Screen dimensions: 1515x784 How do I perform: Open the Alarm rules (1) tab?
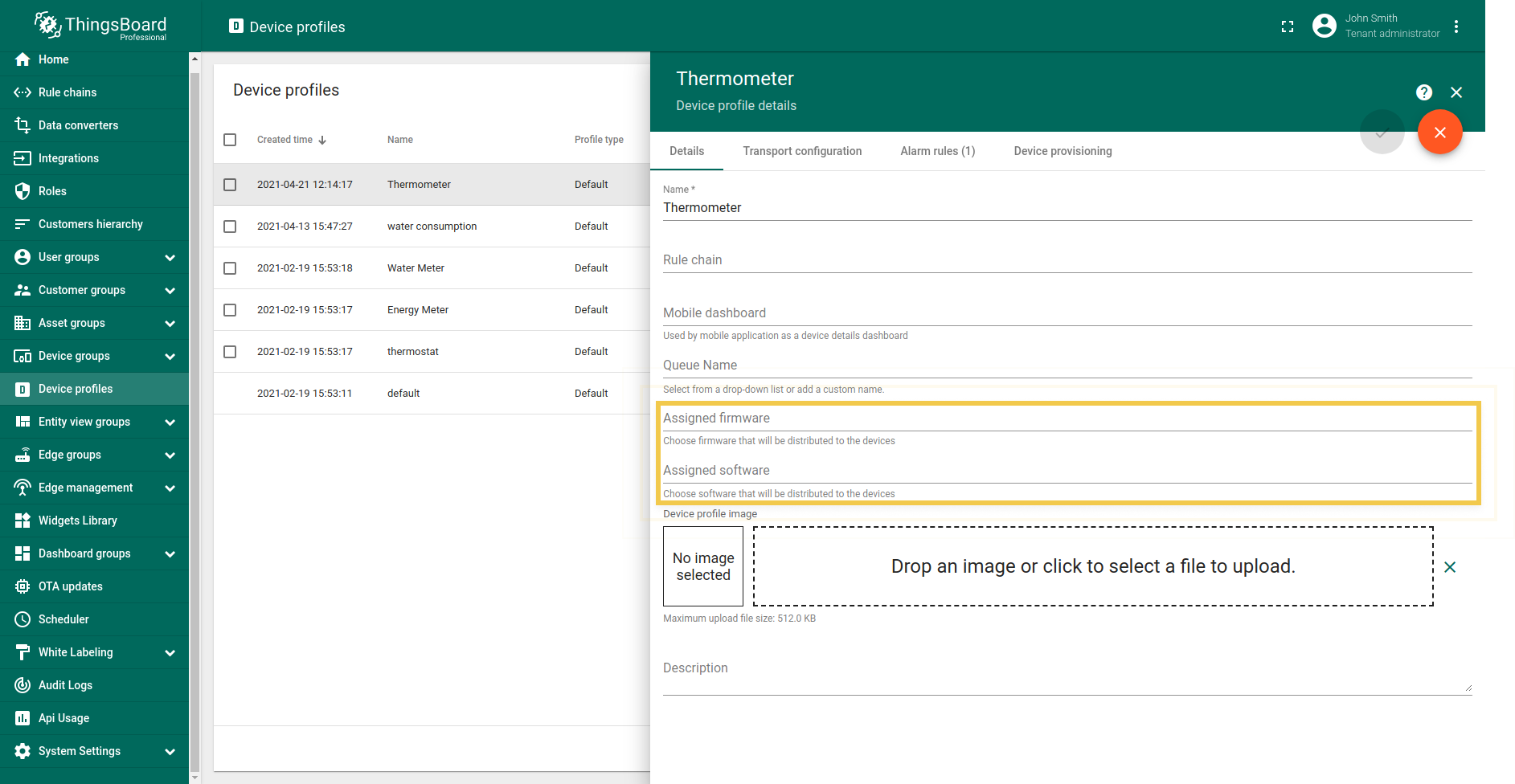click(x=937, y=151)
